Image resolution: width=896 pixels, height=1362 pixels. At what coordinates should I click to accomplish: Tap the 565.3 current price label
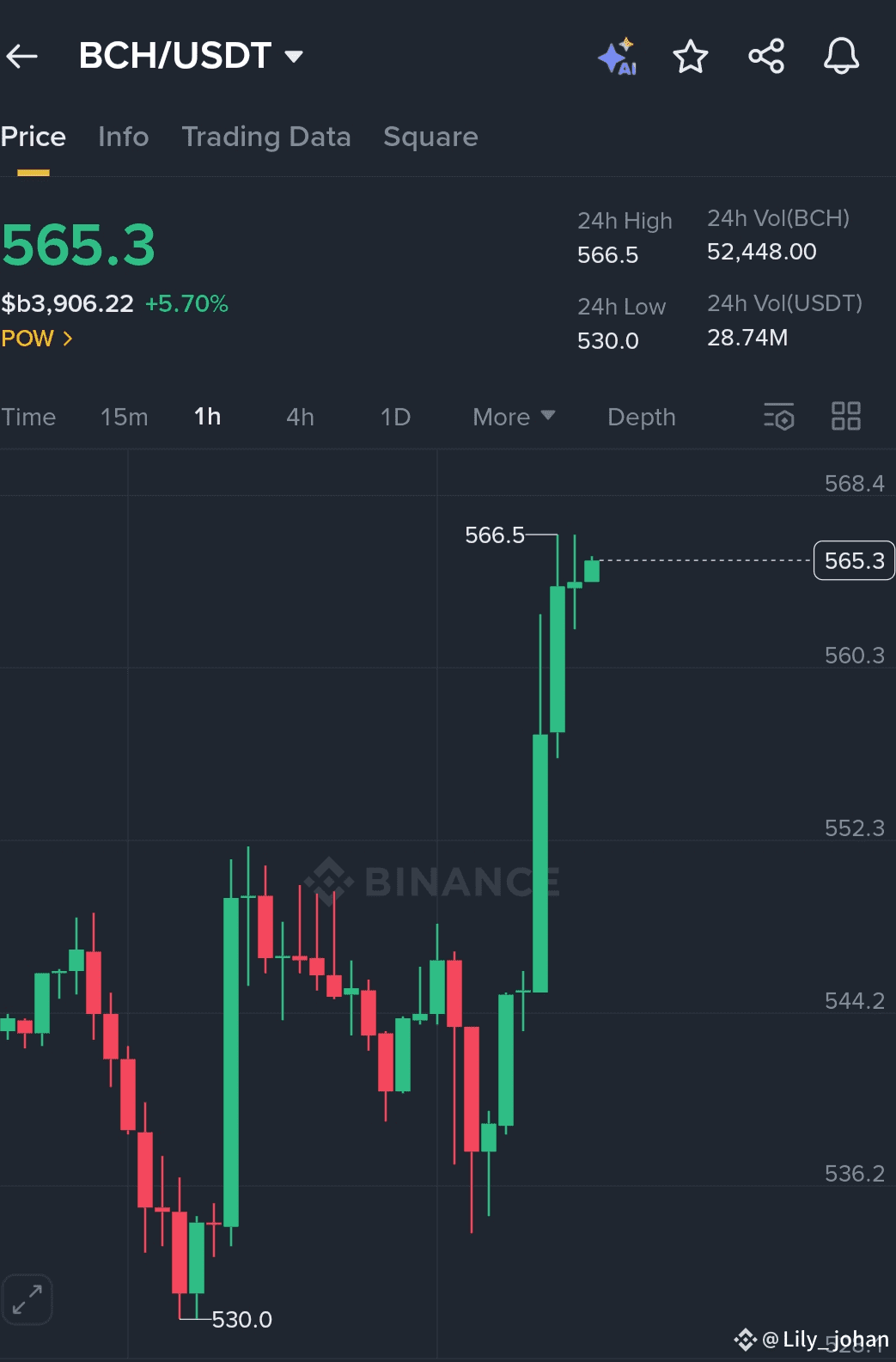[854, 560]
